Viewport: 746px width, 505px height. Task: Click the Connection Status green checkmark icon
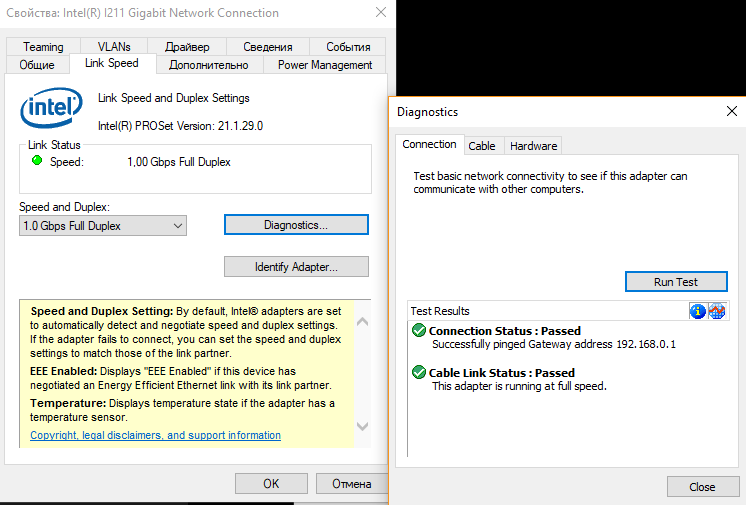click(x=419, y=331)
